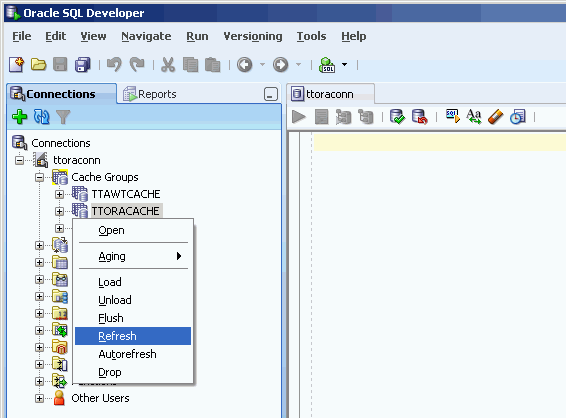566x418 pixels.
Task: Open the View menu
Action: (93, 36)
